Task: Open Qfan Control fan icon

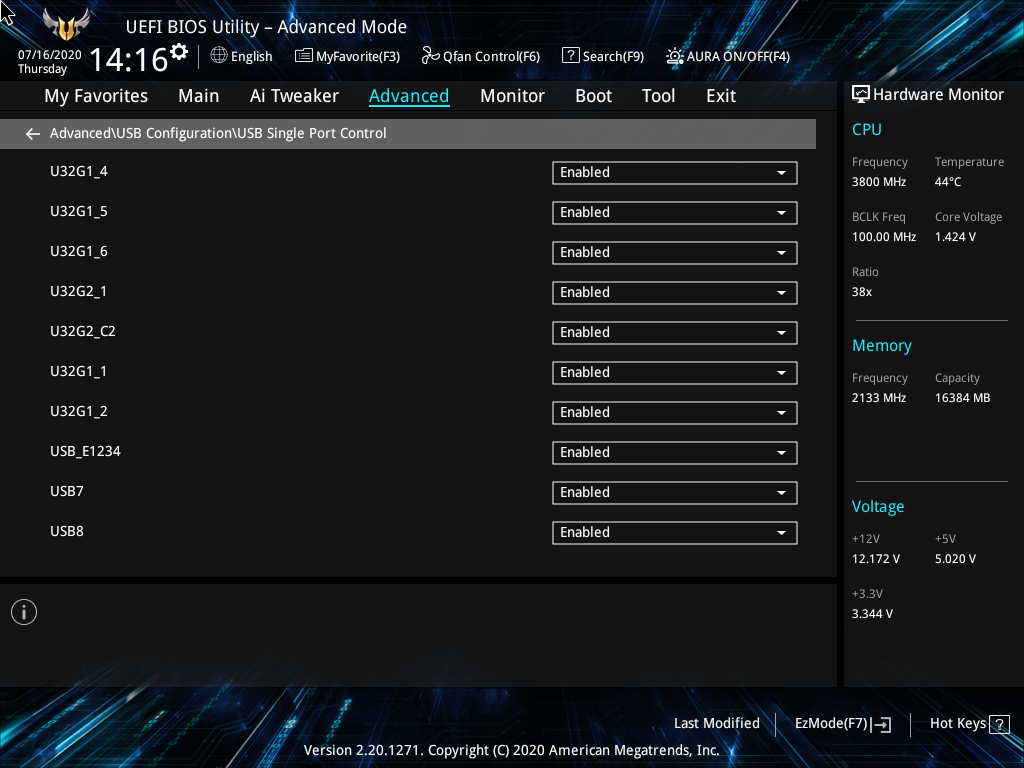Action: pos(430,56)
